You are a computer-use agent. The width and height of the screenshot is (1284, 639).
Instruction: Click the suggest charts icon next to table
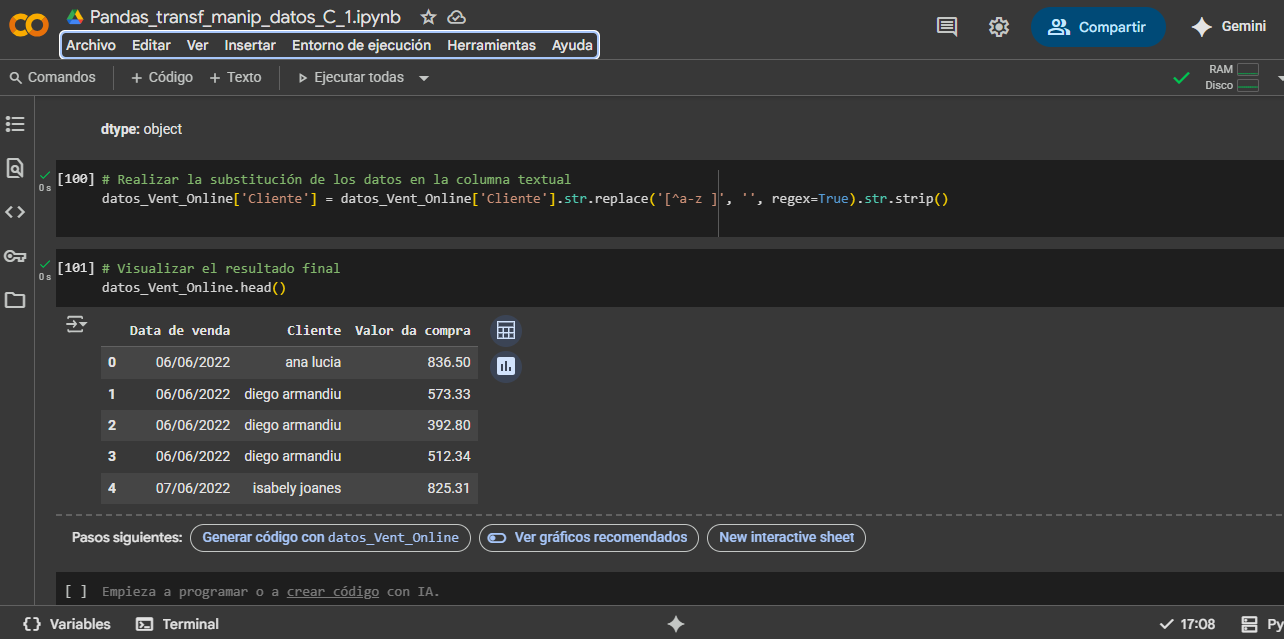pyautogui.click(x=506, y=366)
